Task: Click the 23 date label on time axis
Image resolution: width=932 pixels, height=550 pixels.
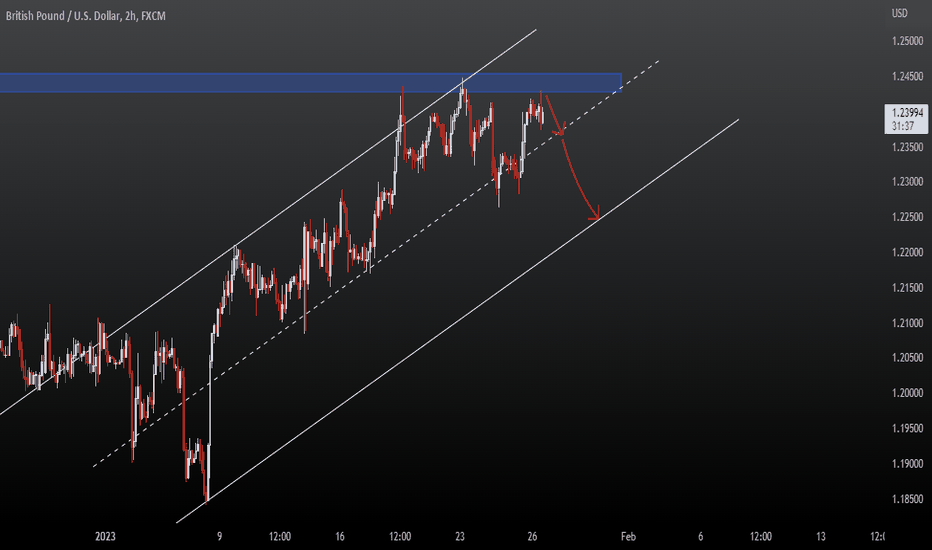Action: (459, 536)
